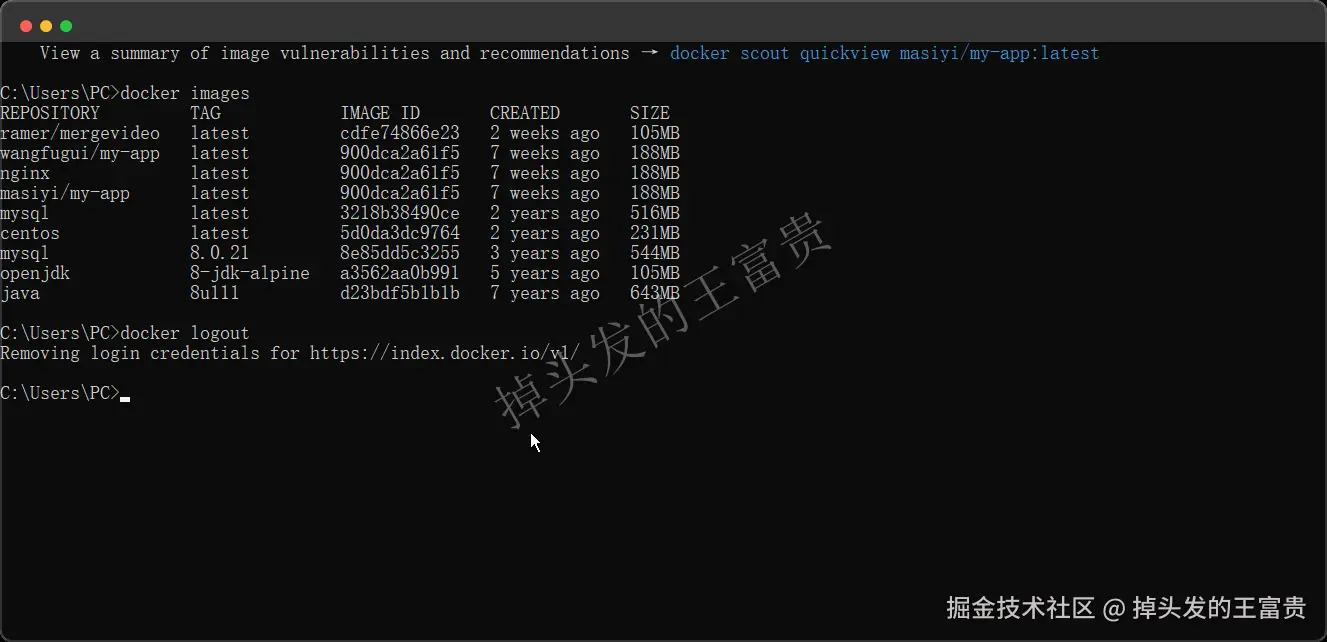Click the red close window button
This screenshot has height=642, width=1327.
pos(26,26)
